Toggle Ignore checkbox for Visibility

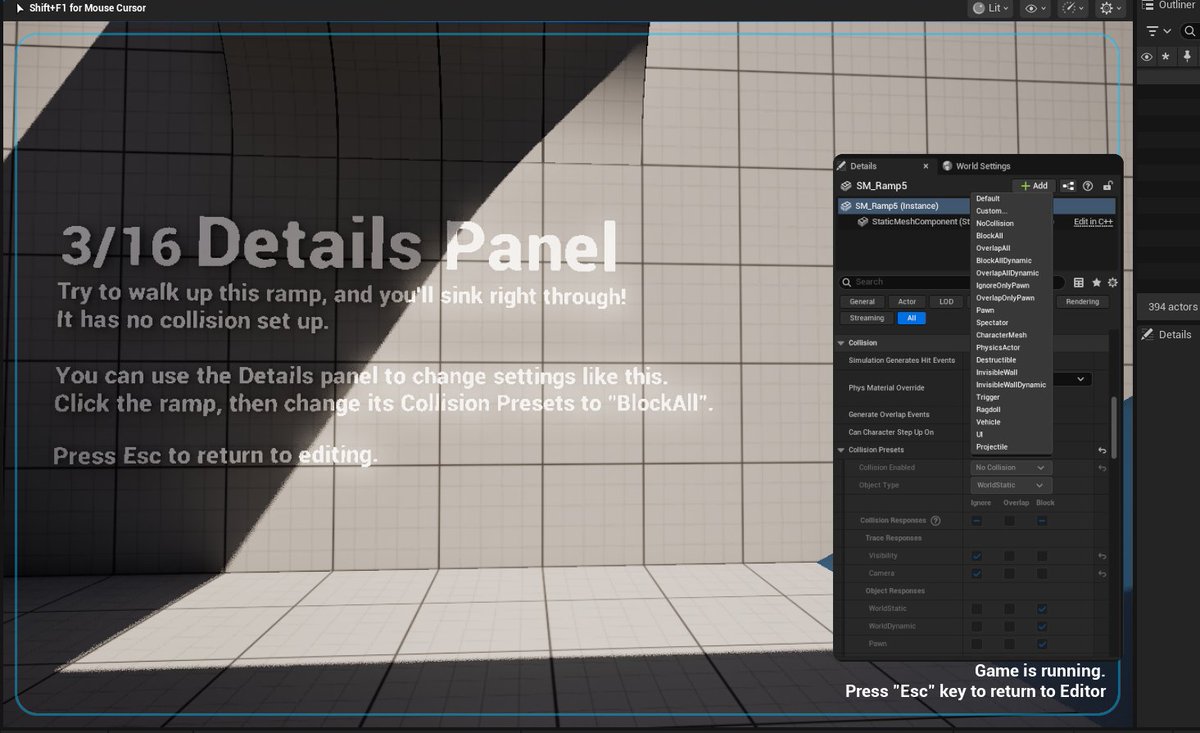977,556
